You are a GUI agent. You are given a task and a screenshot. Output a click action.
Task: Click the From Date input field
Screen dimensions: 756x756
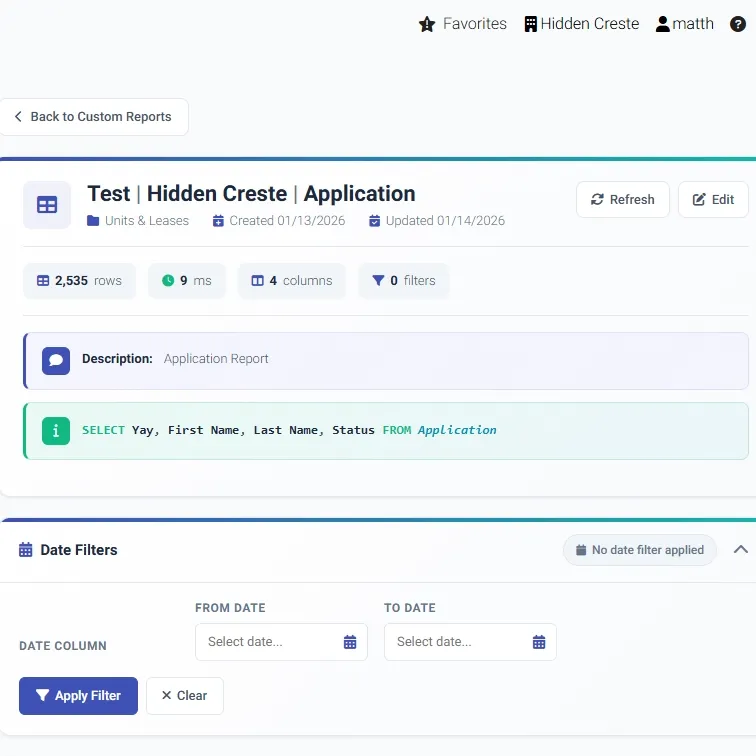tap(281, 642)
